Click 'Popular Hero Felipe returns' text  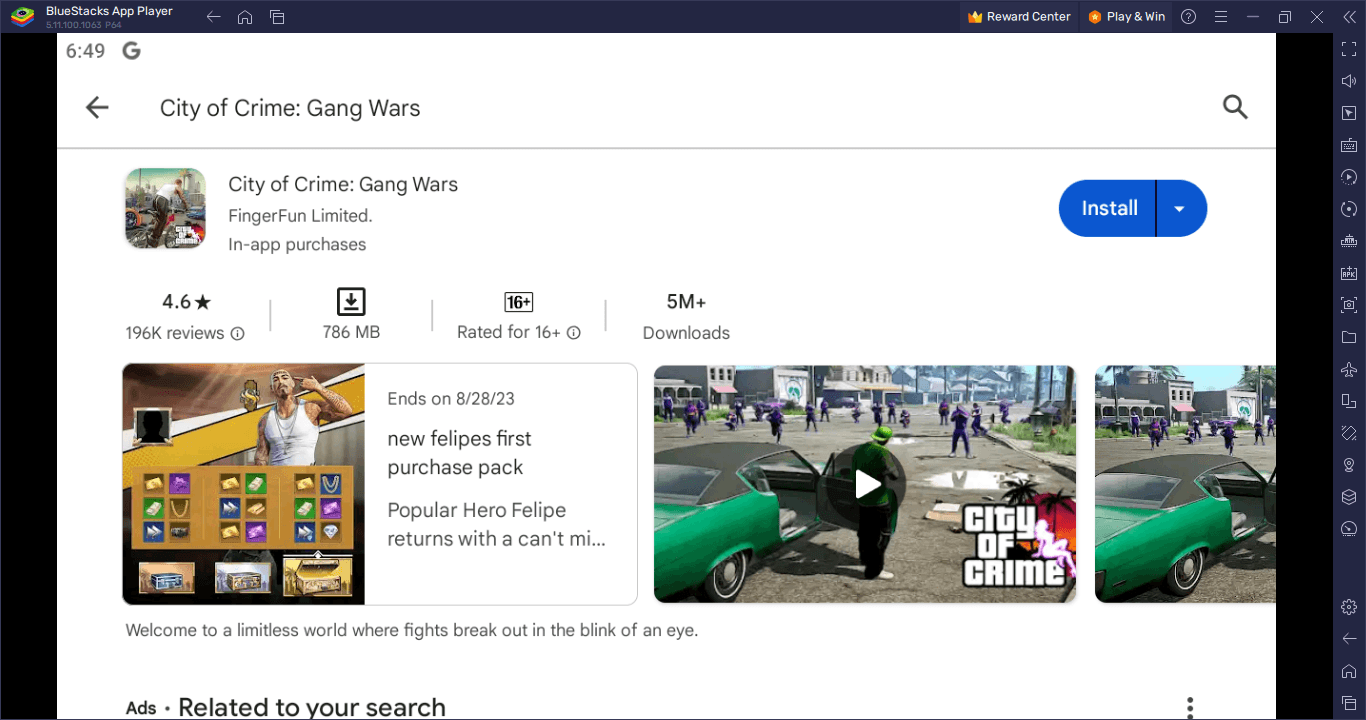[497, 525]
